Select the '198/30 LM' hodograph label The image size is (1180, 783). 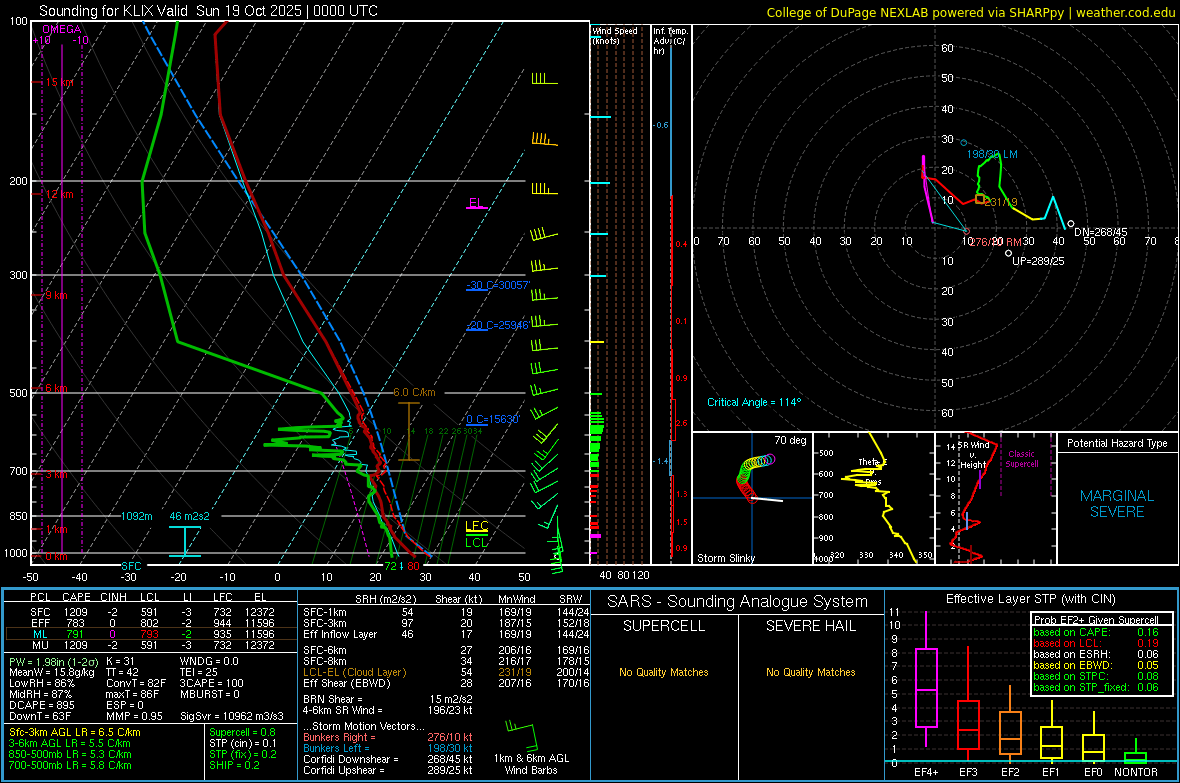pos(992,154)
